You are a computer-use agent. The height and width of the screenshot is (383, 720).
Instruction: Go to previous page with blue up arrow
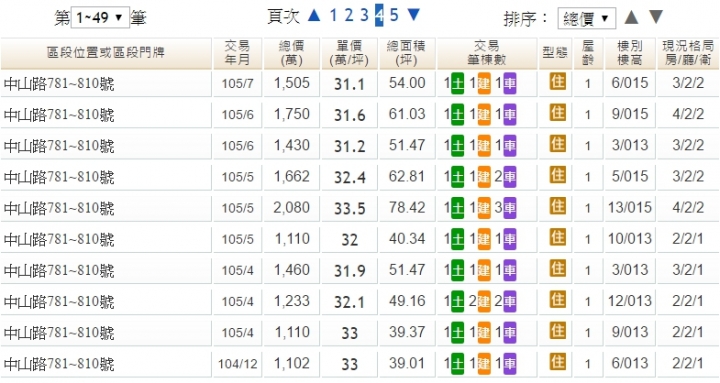point(314,15)
